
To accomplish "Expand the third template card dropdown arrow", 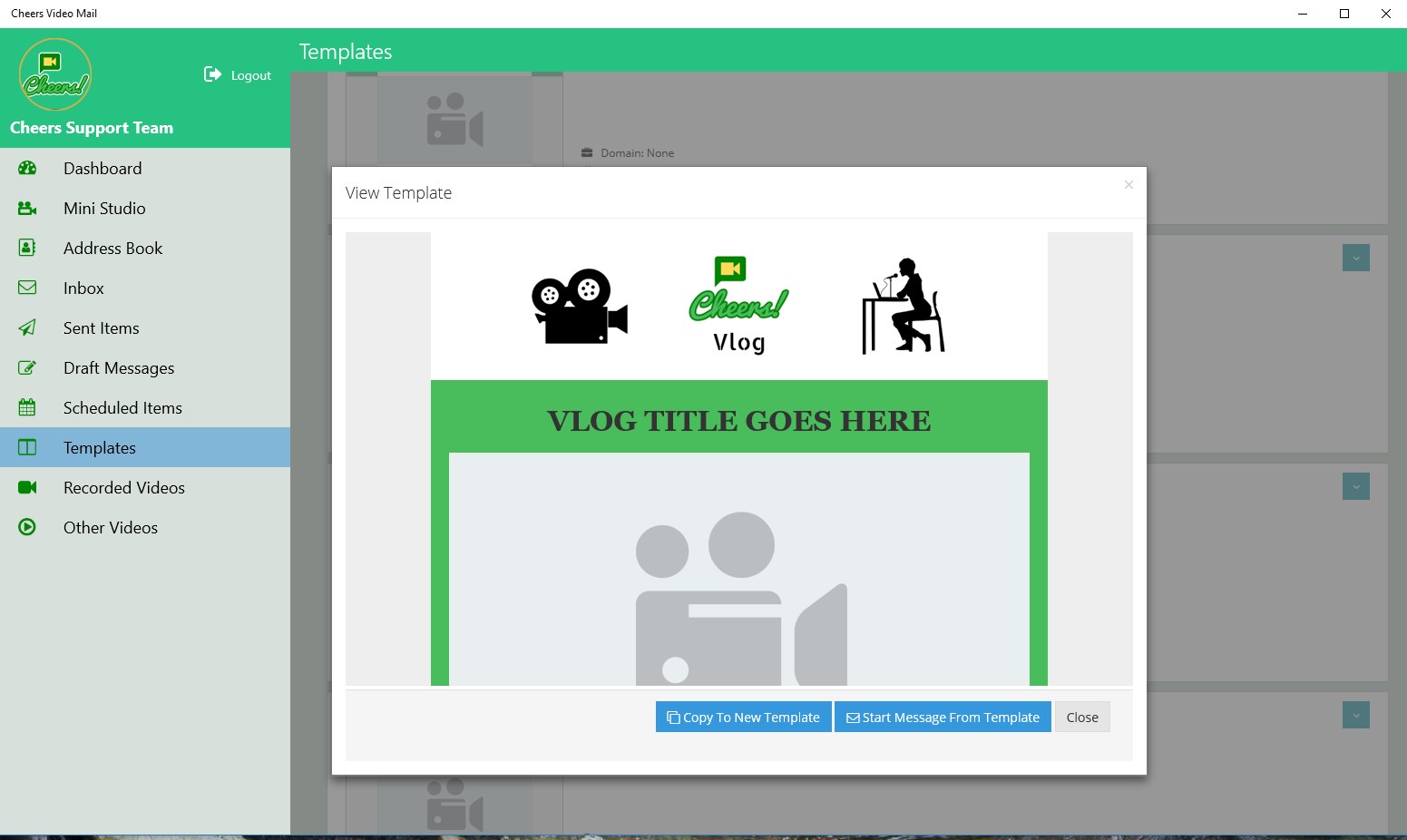I will (1356, 715).
